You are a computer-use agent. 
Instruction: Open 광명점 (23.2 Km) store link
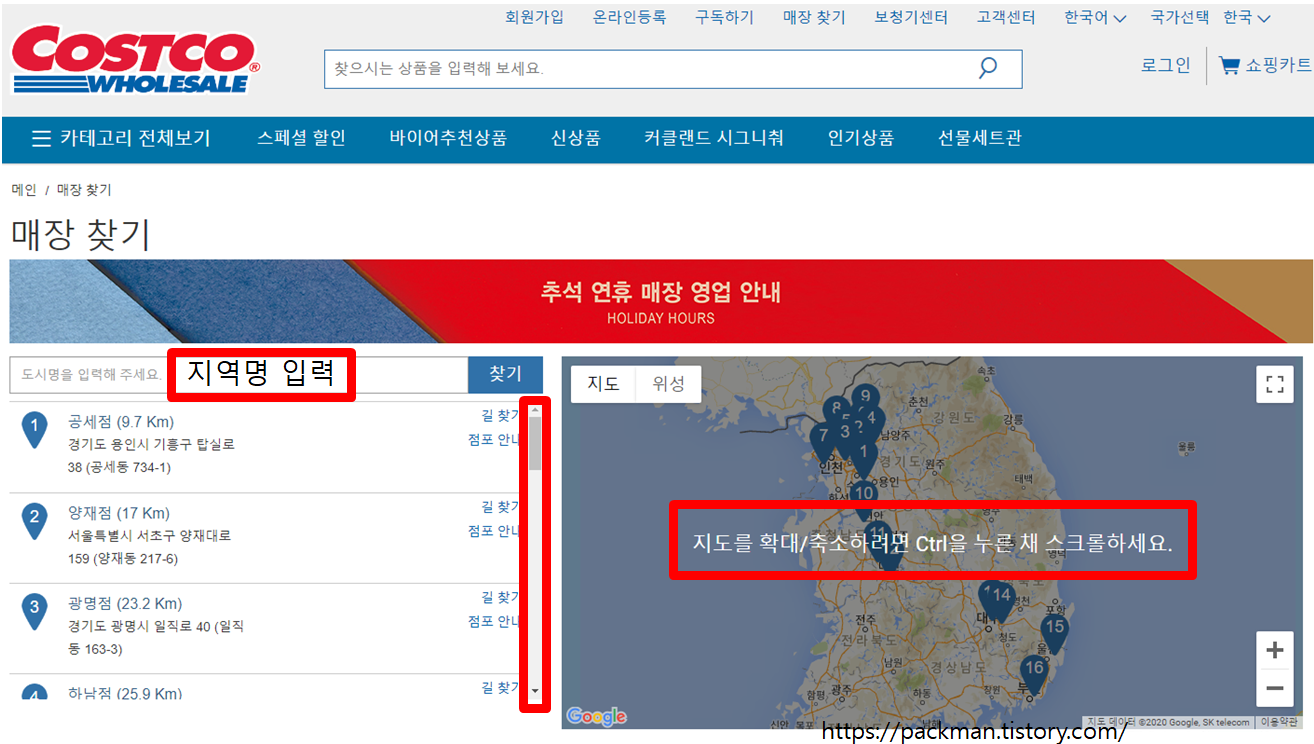tap(125, 603)
